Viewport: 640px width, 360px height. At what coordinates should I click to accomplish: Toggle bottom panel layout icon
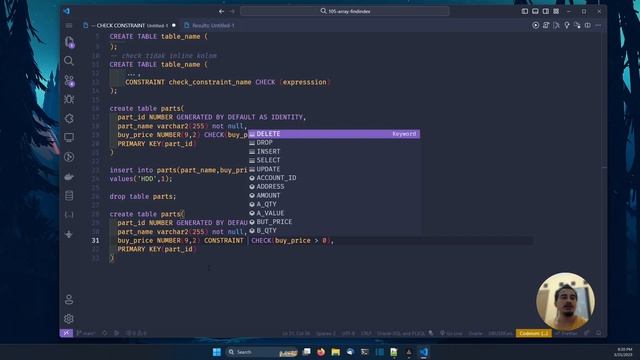pos(535,11)
